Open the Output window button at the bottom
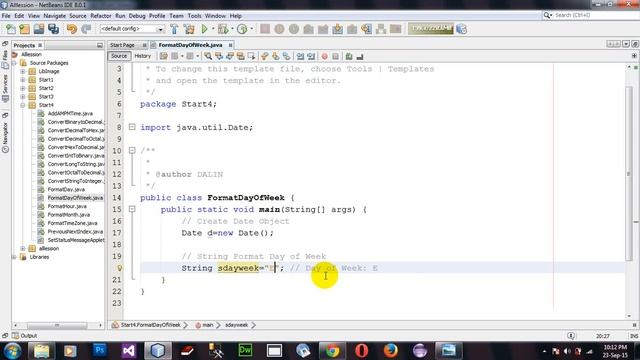 coord(24,336)
